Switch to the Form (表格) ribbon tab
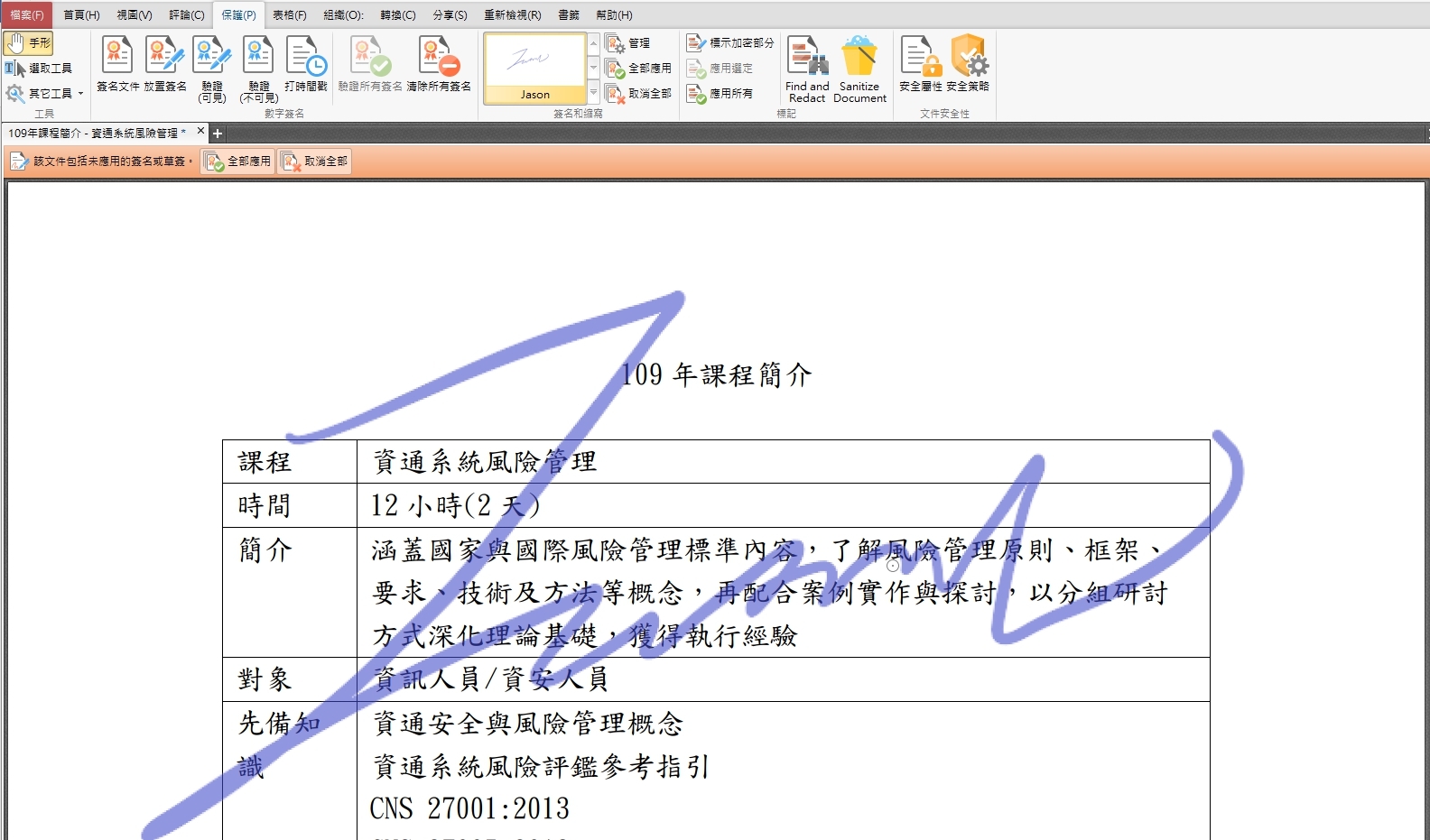1430x840 pixels. click(290, 14)
